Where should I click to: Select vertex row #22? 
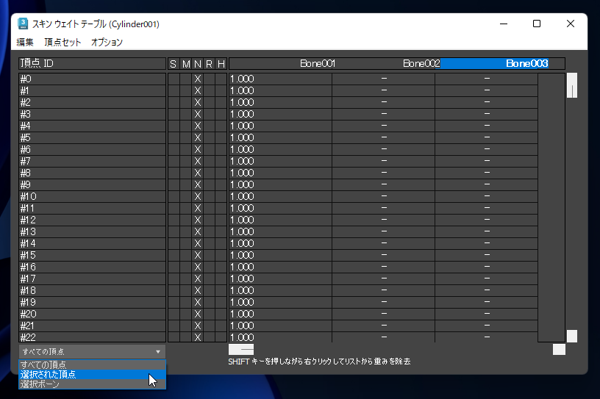tap(92, 337)
